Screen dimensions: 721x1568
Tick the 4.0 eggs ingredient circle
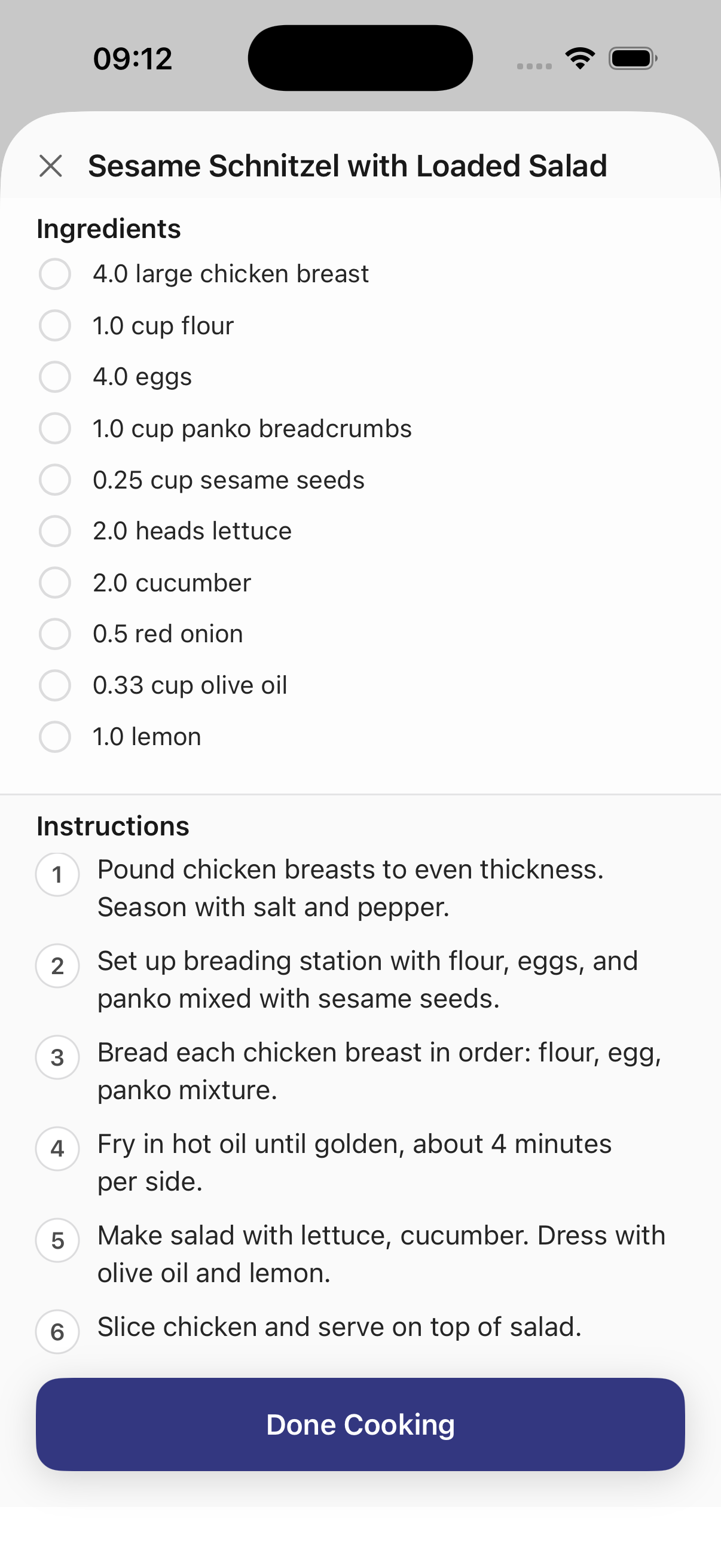tap(55, 377)
